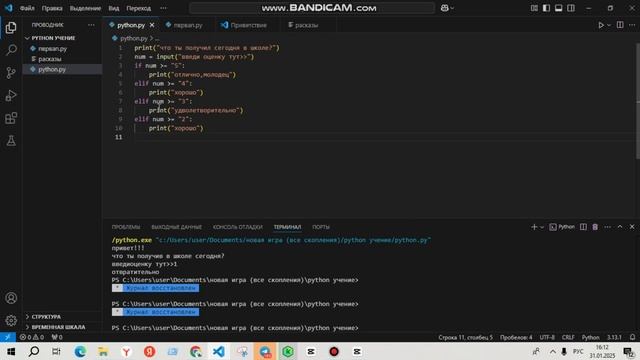Open the new terminal profile dropdown

point(542,227)
